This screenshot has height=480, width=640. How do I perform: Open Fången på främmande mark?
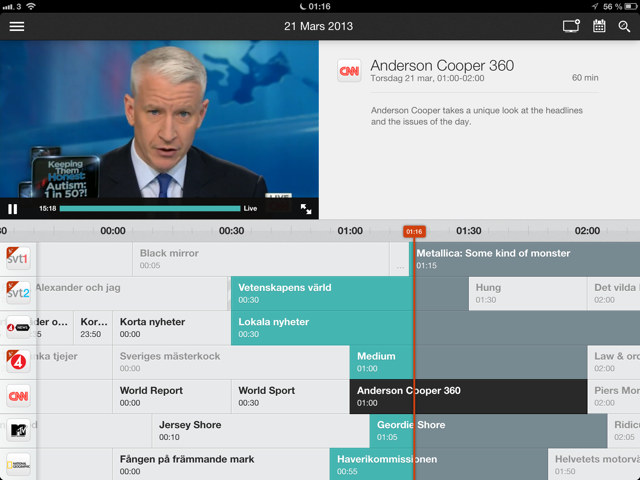[221, 464]
